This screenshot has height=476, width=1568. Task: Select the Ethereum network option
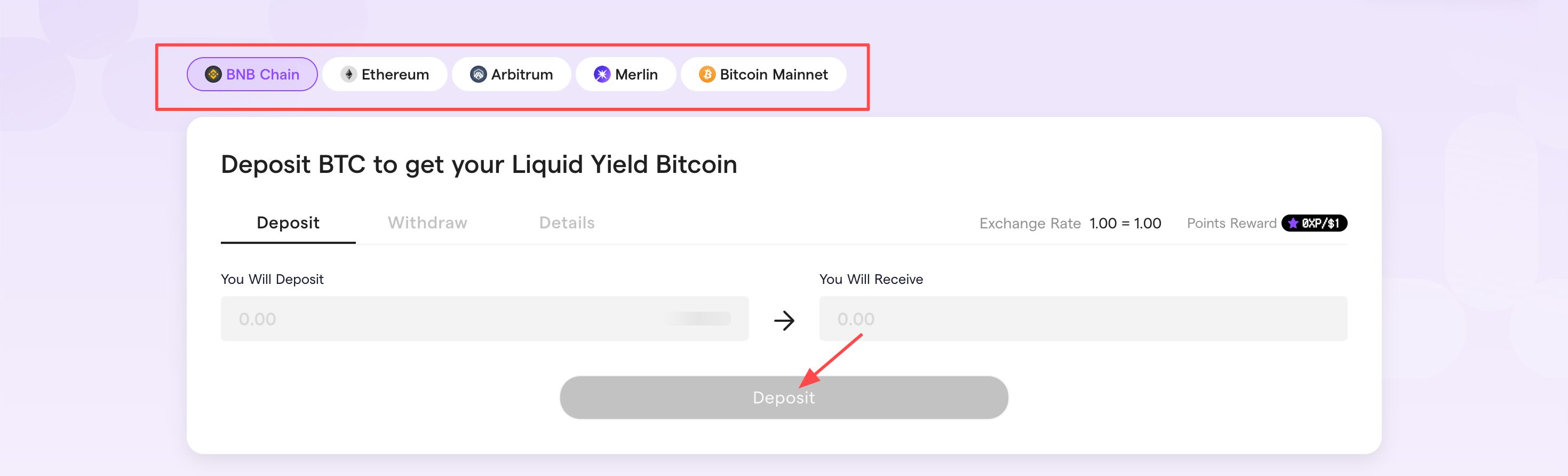(x=385, y=74)
